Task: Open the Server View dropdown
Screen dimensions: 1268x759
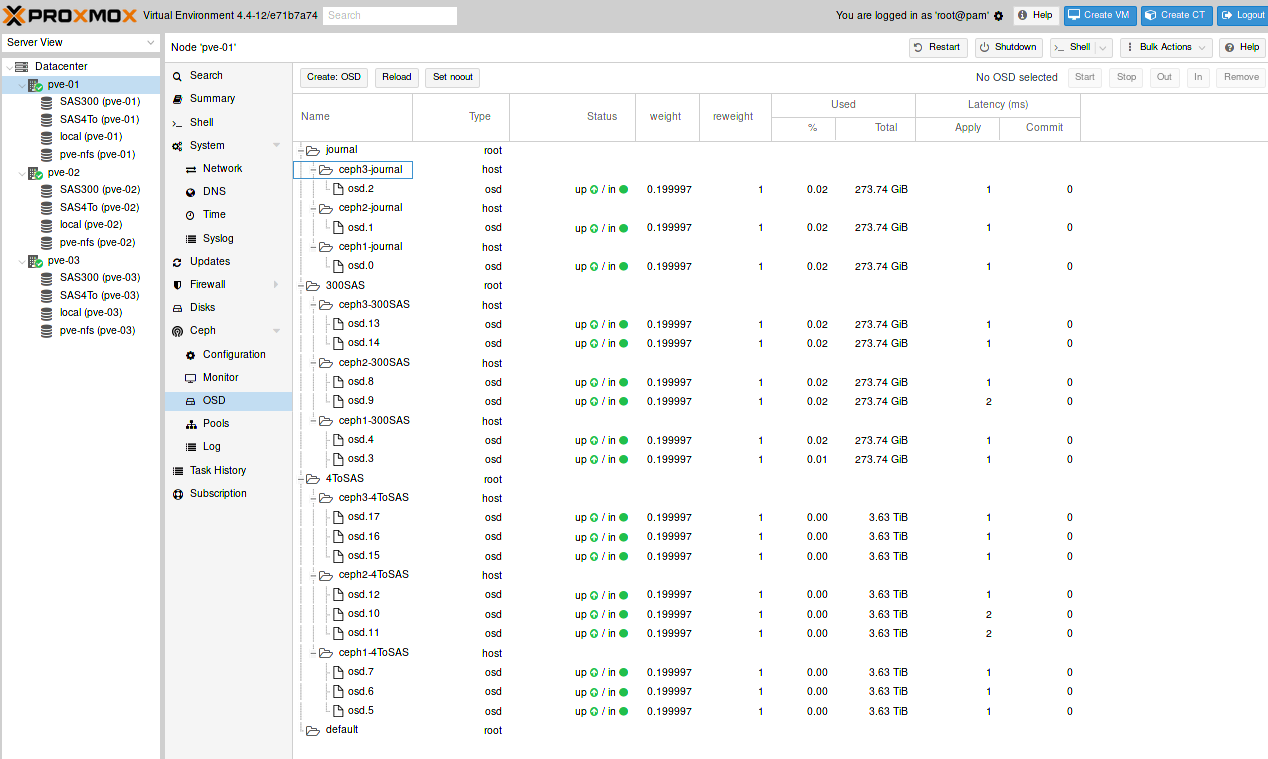Action: point(80,43)
